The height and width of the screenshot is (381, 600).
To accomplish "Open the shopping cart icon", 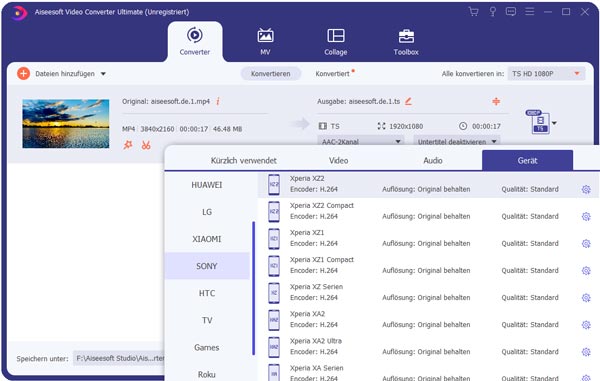I will [473, 12].
